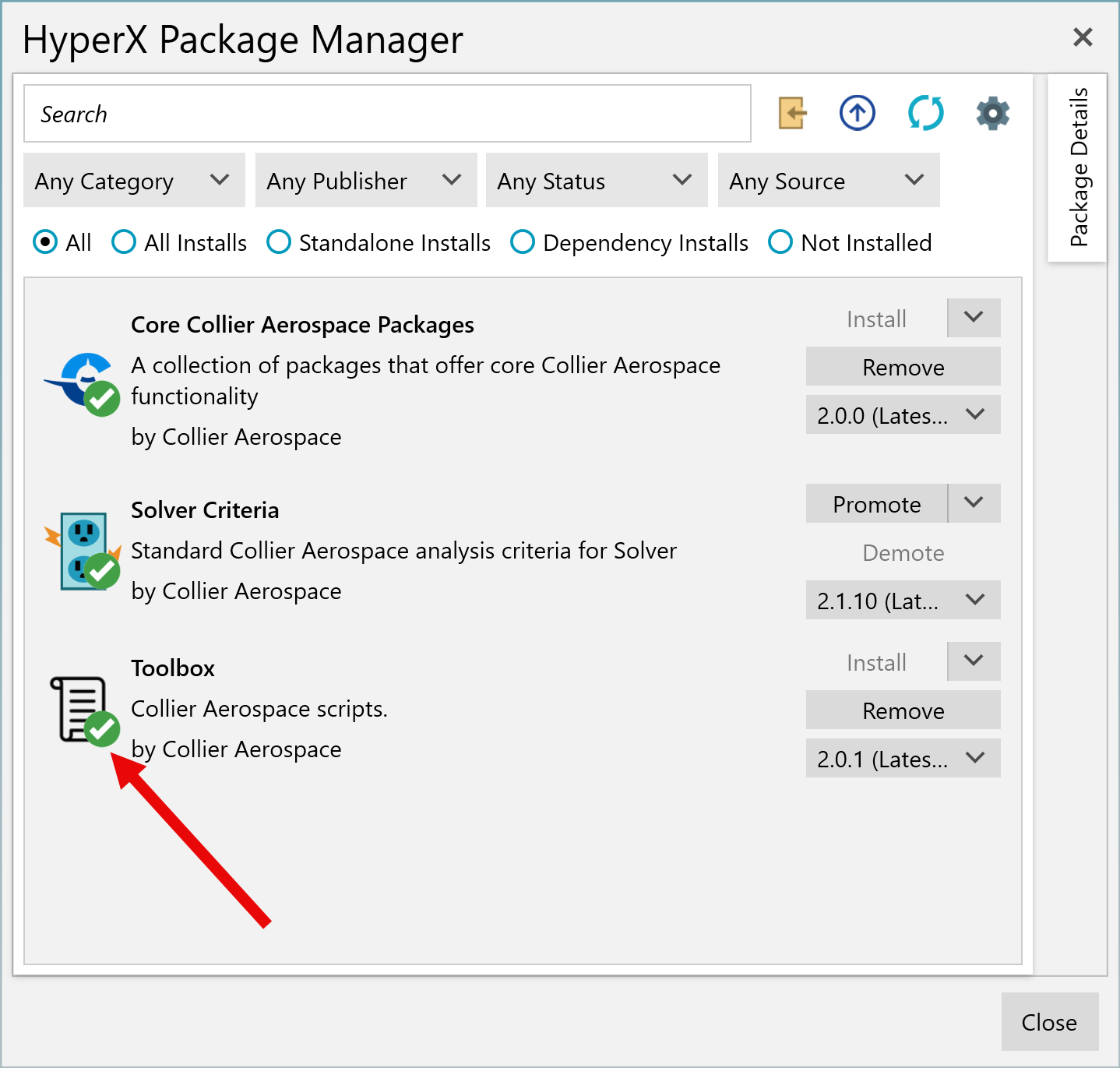This screenshot has height=1068, width=1120.
Task: Select the Core Collier Aerospace Packages title
Action: [302, 324]
